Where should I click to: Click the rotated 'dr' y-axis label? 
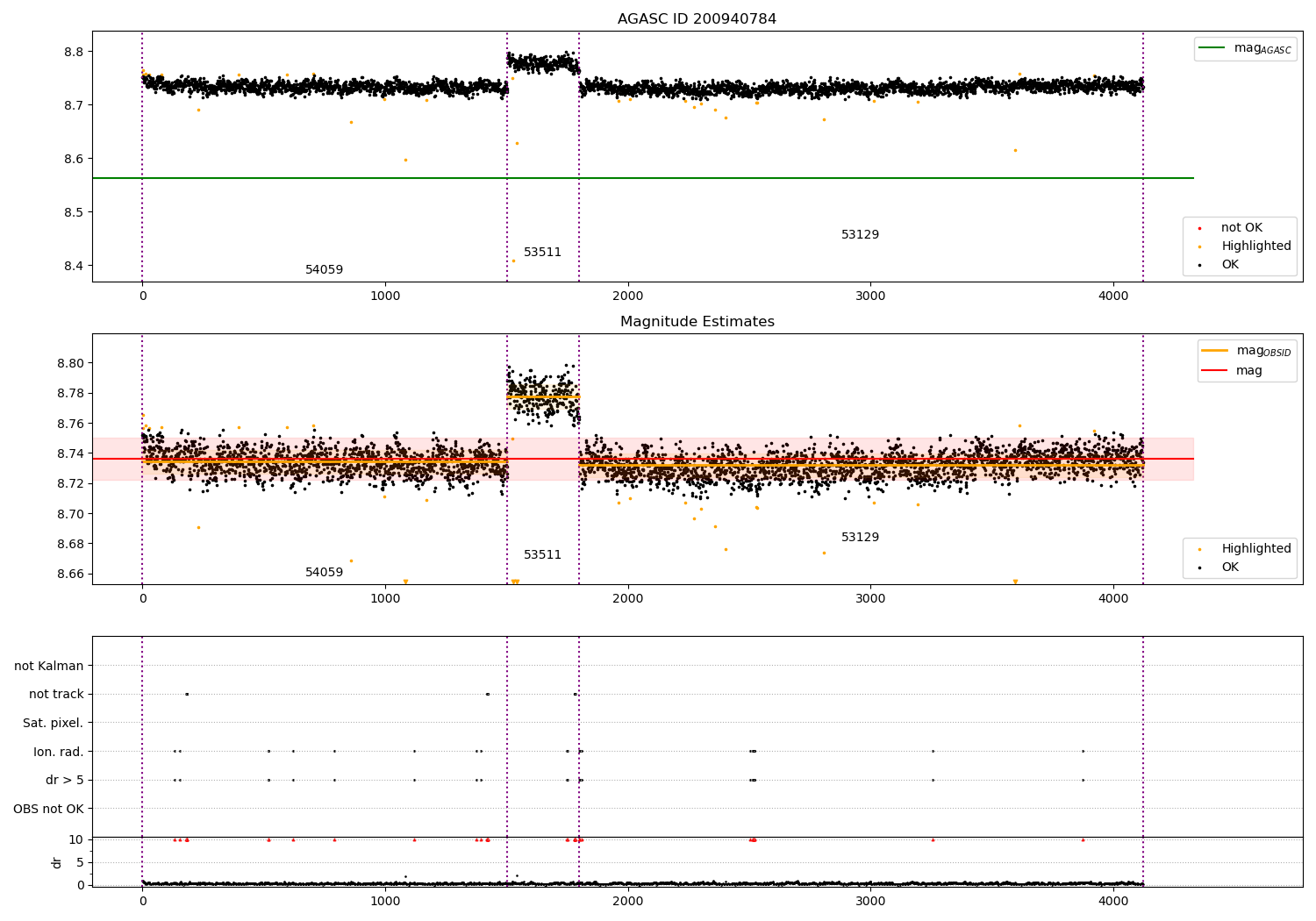point(57,862)
